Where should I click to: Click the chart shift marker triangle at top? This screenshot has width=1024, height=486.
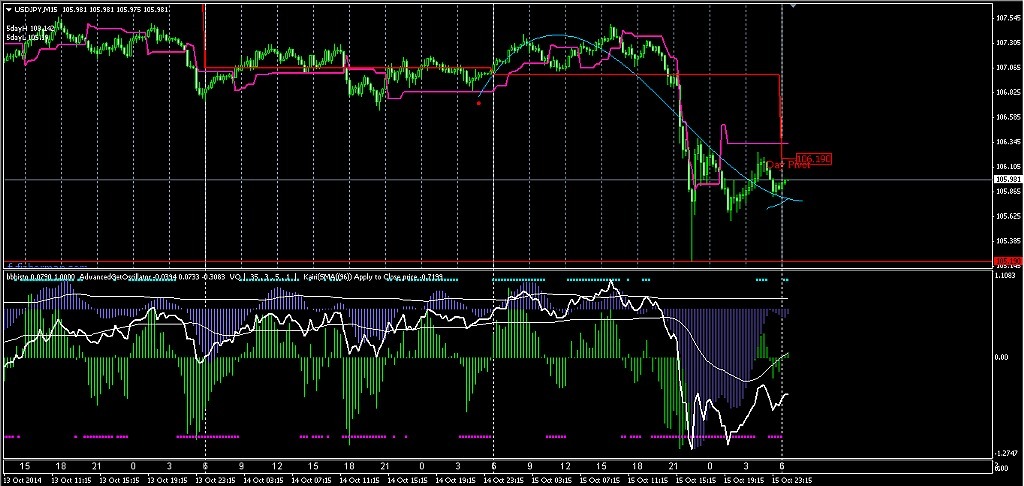[795, 6]
